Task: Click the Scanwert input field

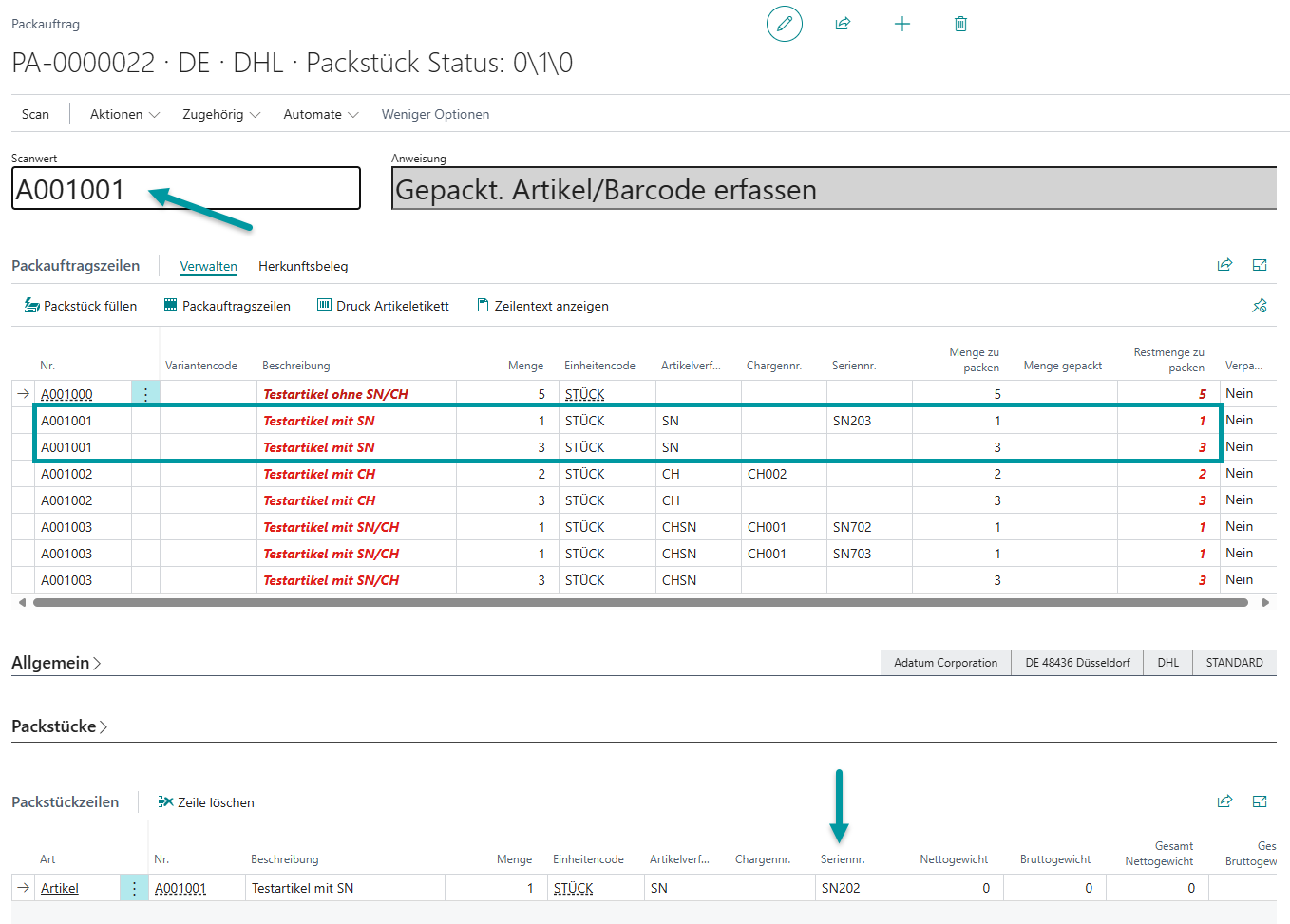Action: click(x=186, y=189)
